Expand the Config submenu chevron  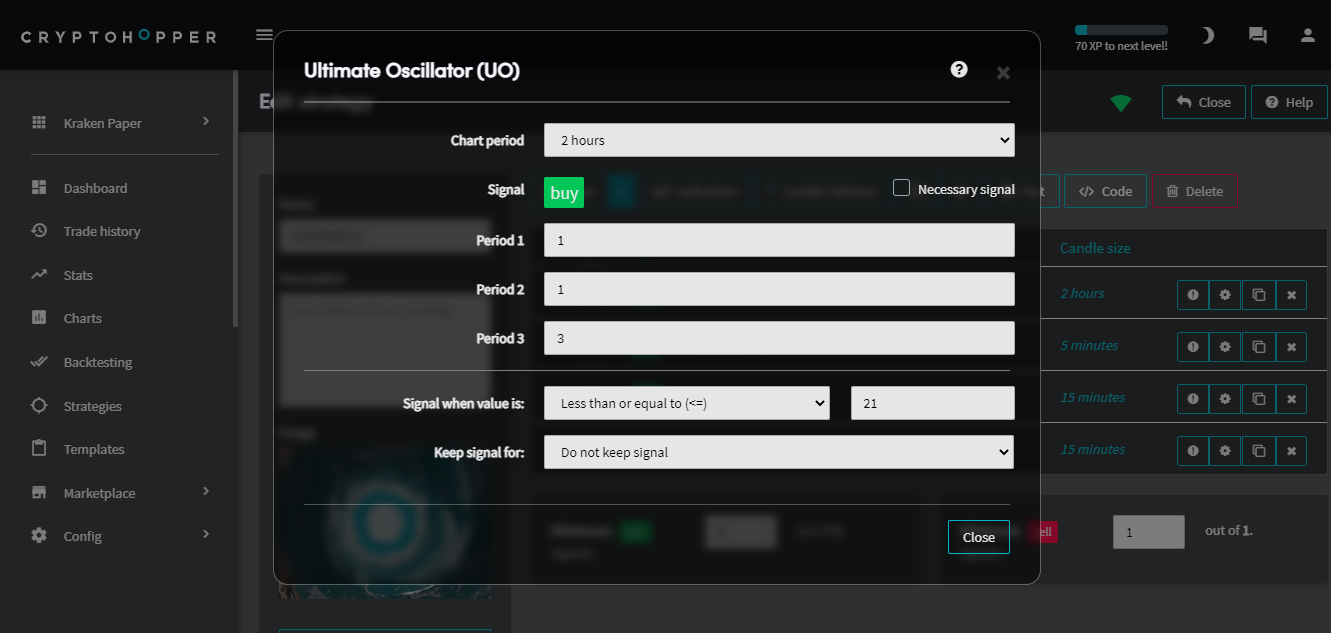(206, 534)
